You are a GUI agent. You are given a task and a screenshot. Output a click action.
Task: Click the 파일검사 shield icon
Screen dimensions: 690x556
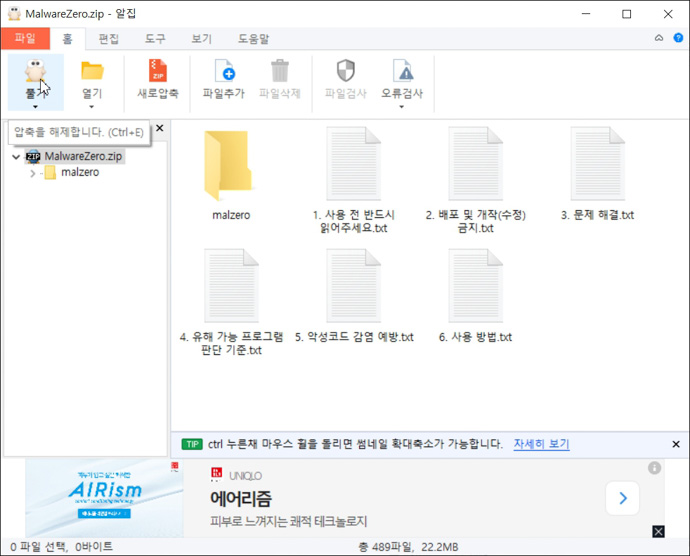345,70
